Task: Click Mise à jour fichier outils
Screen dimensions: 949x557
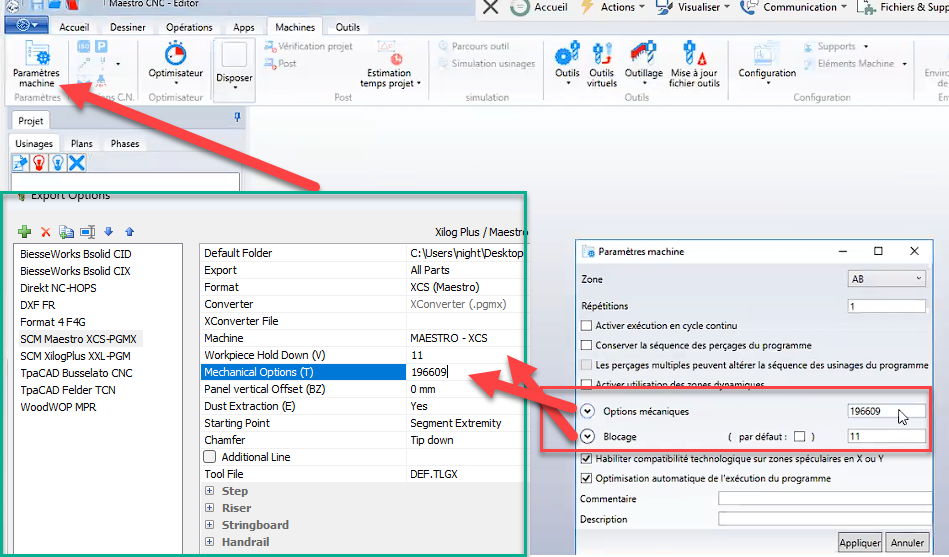Action: click(x=694, y=64)
